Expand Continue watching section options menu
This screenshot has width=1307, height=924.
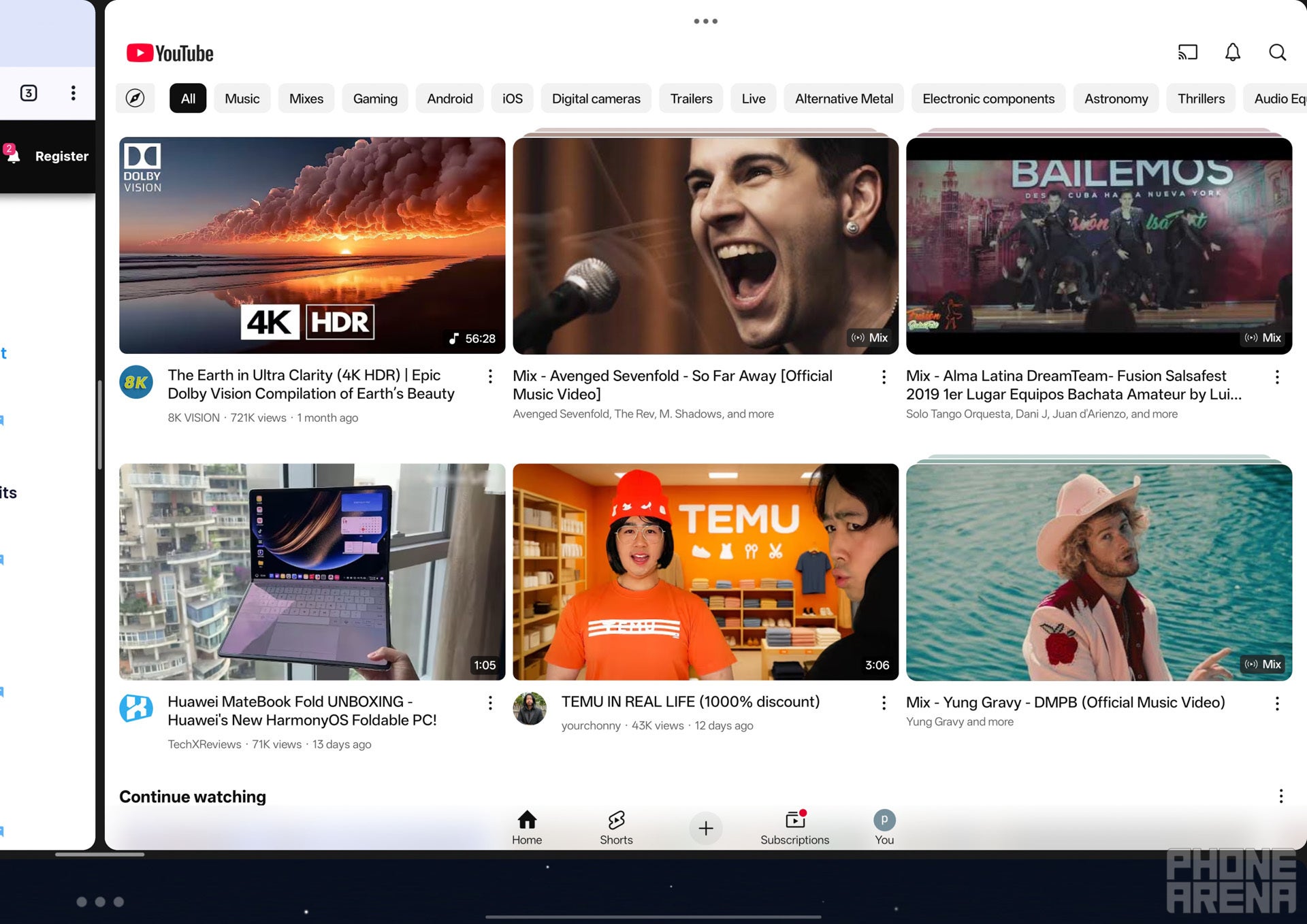(1280, 796)
